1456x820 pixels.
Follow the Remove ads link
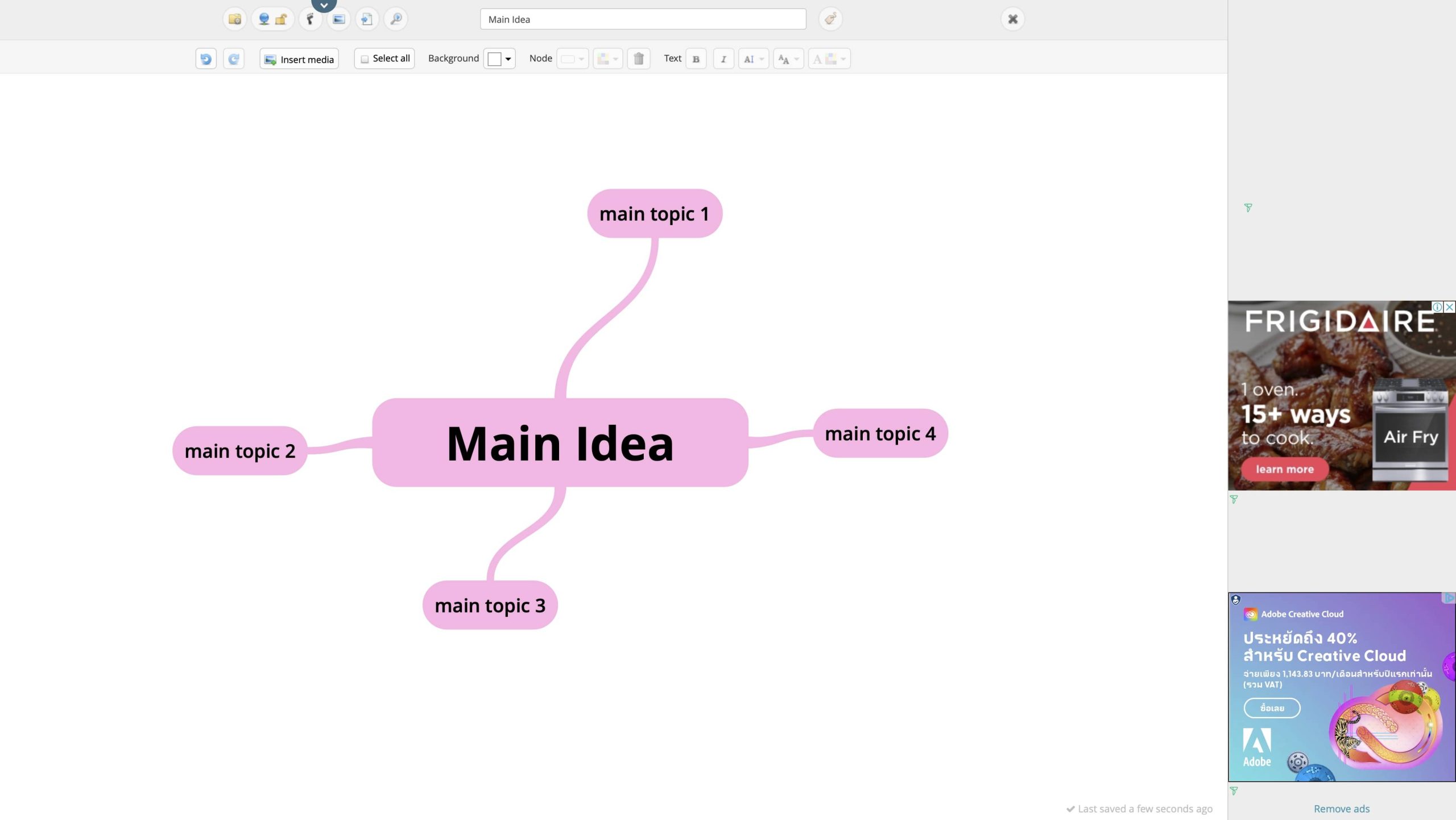tap(1341, 809)
